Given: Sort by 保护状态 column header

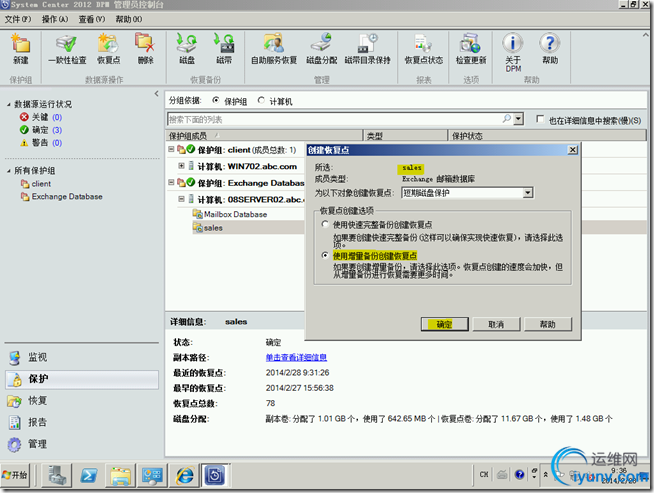Looking at the screenshot, I should click(x=547, y=136).
